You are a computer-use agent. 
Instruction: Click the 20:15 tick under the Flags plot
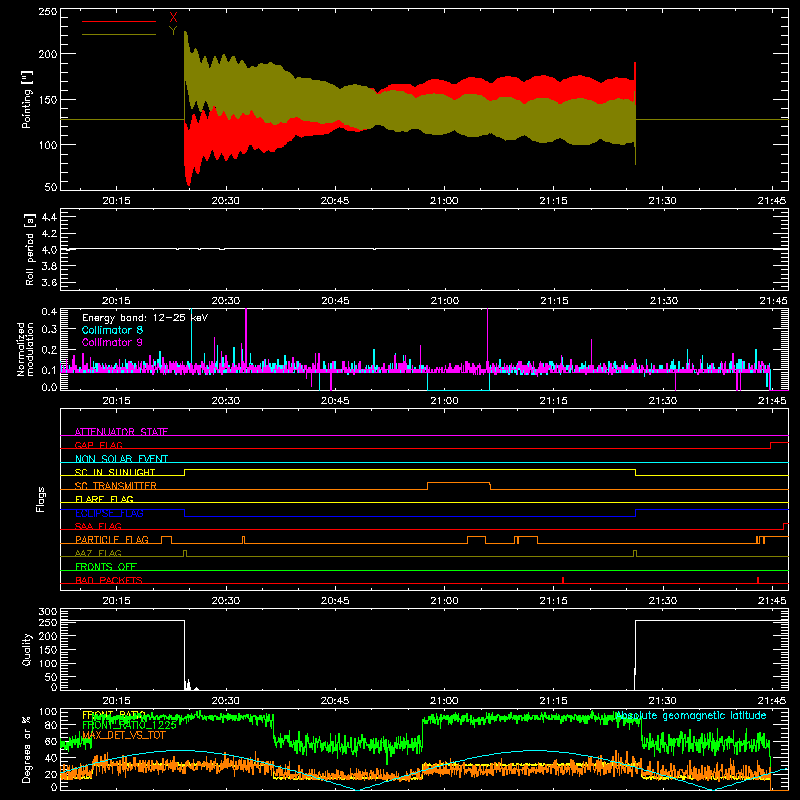pyautogui.click(x=116, y=601)
